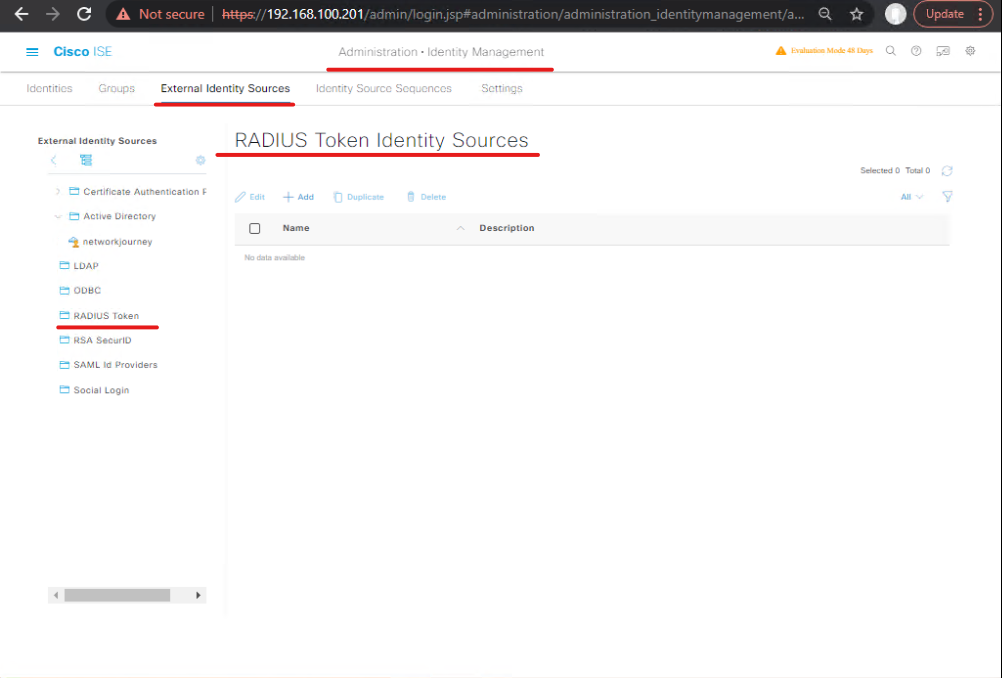The height and width of the screenshot is (678, 1002).
Task: Click the back chevron in External Identity Sources panel
Action: [54, 160]
